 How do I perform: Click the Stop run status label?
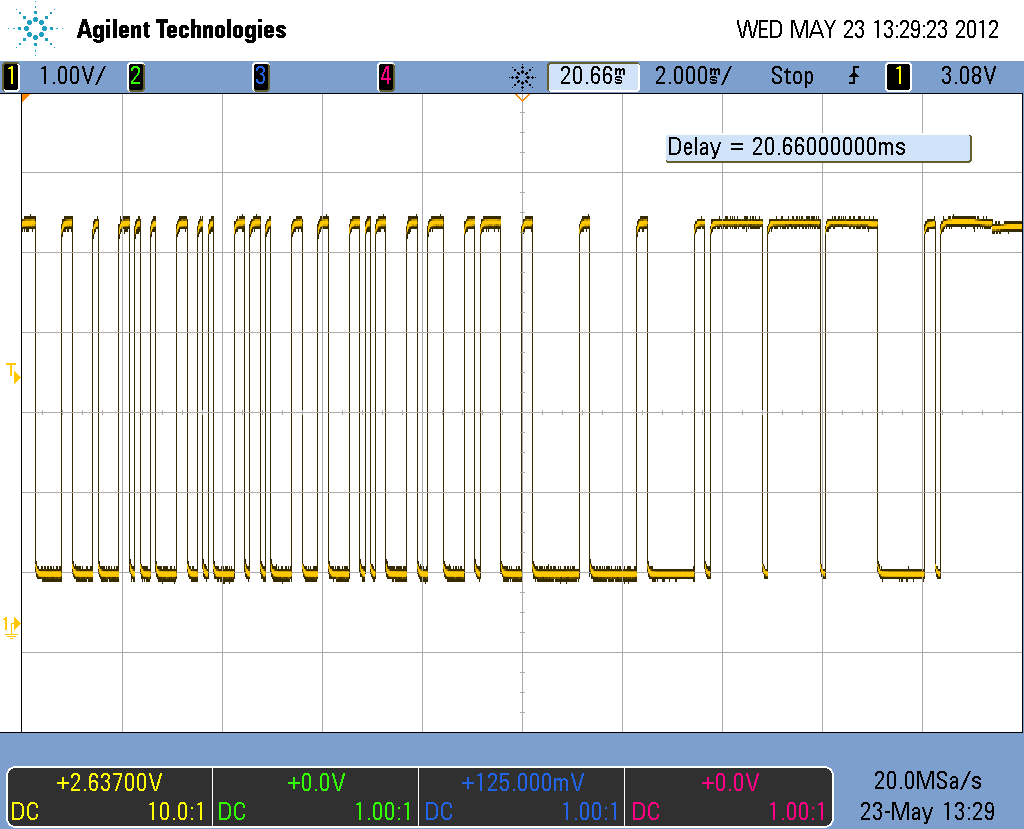coord(792,76)
